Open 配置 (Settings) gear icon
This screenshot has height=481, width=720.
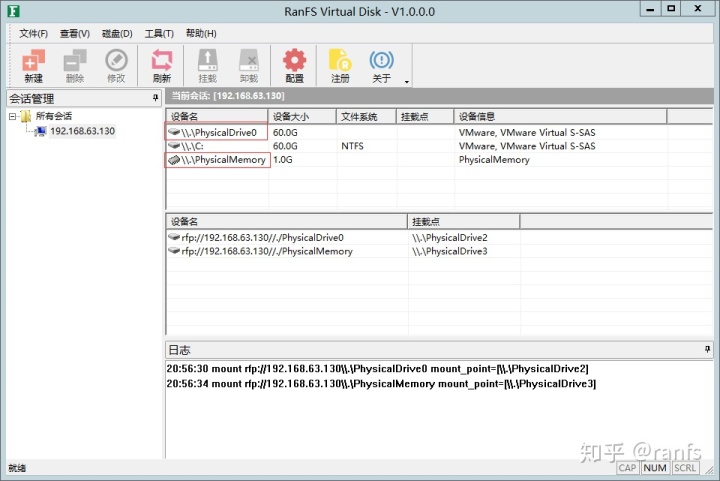(294, 66)
